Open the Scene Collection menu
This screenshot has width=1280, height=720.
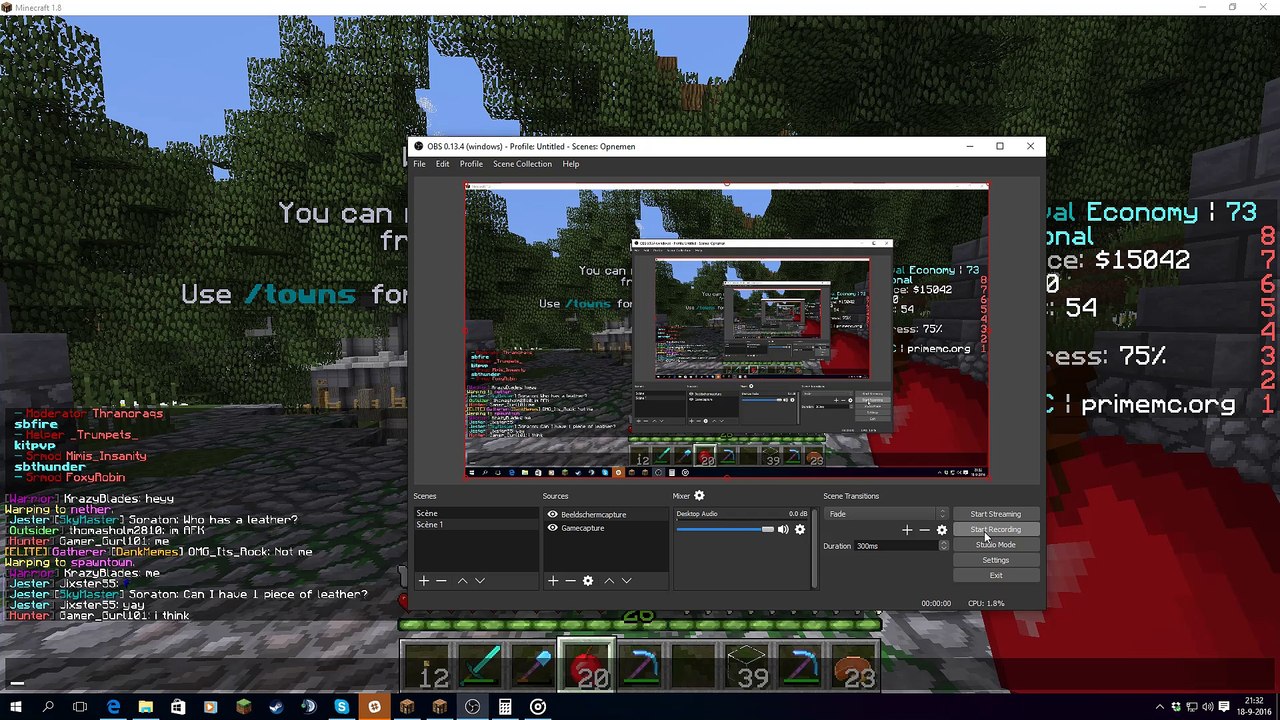[522, 164]
